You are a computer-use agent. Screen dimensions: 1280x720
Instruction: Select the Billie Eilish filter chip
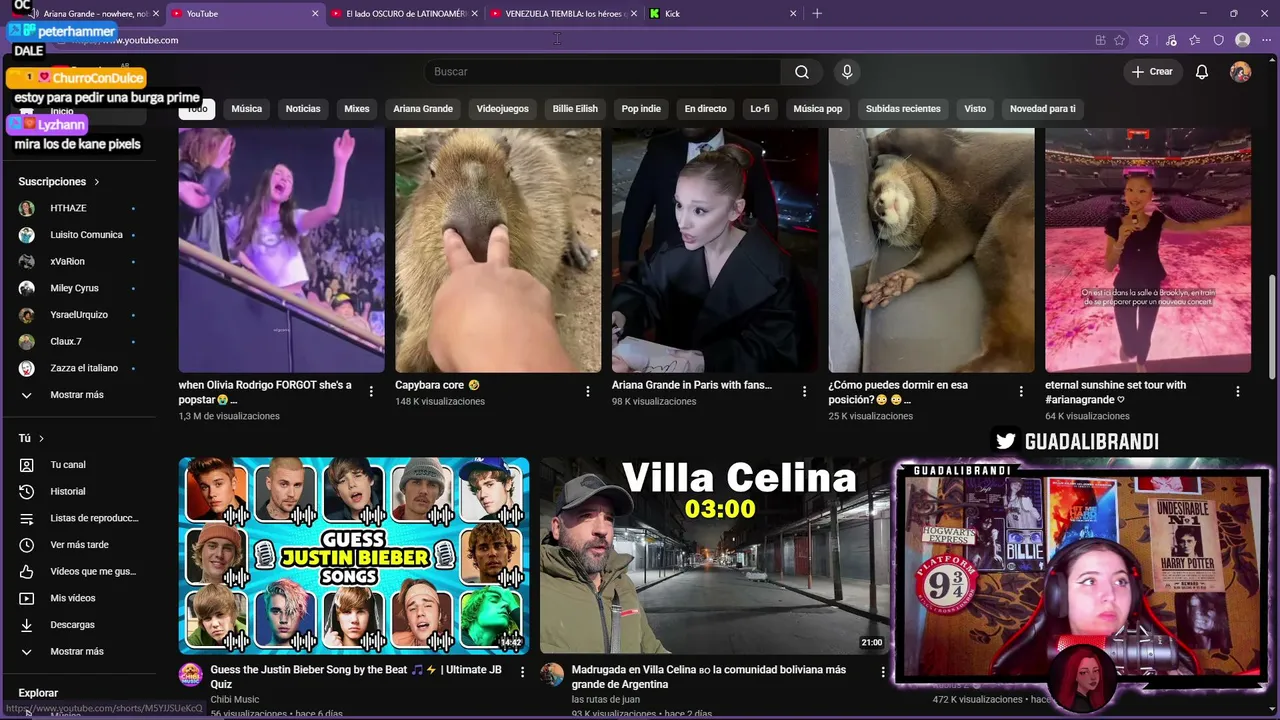[x=575, y=109]
